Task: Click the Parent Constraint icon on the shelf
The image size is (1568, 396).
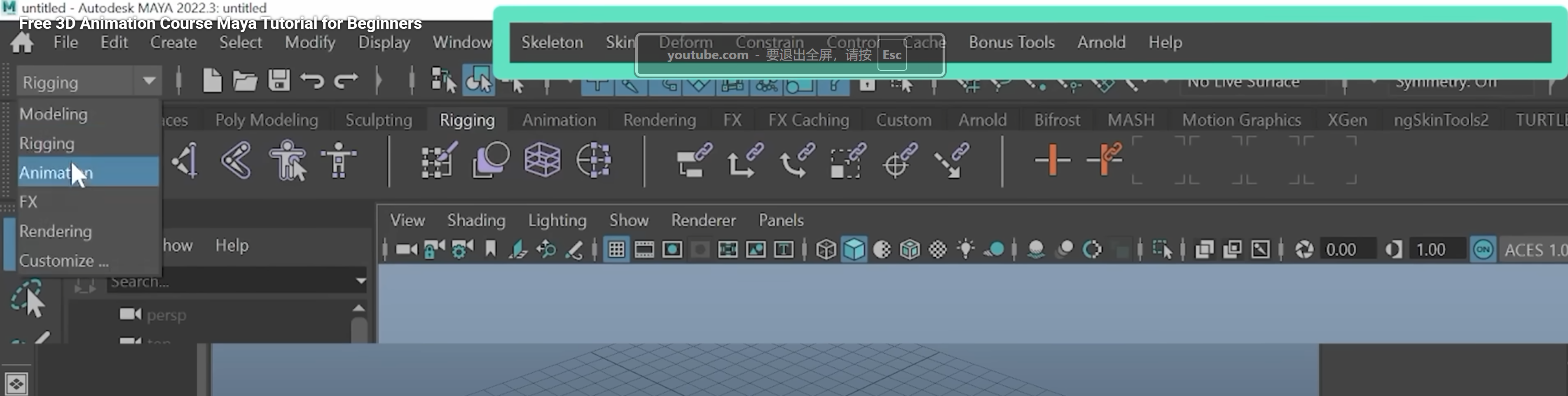Action: [x=694, y=161]
